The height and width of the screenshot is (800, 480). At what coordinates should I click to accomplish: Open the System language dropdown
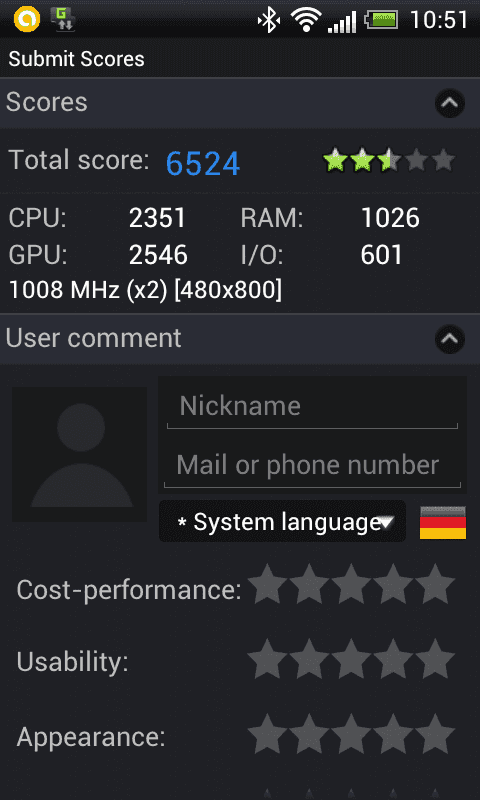pyautogui.click(x=283, y=521)
